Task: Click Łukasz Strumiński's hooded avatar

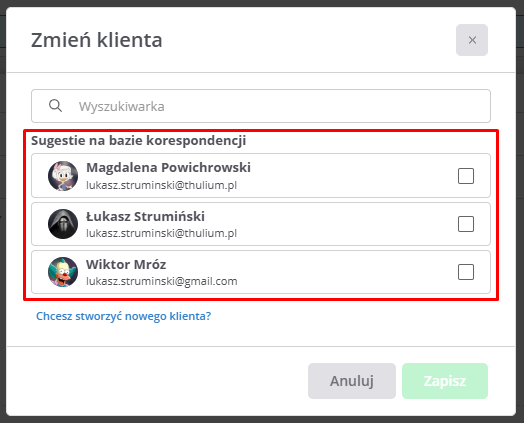Action: (63, 224)
